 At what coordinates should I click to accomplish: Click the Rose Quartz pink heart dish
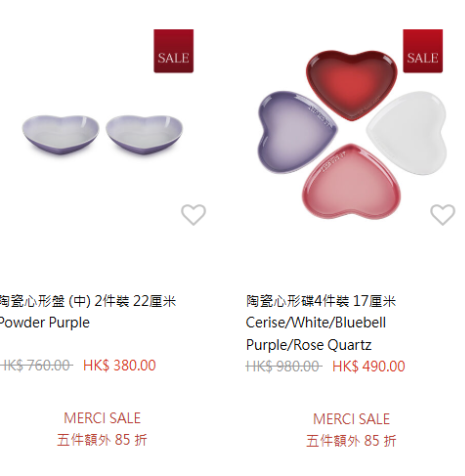[x=351, y=182]
